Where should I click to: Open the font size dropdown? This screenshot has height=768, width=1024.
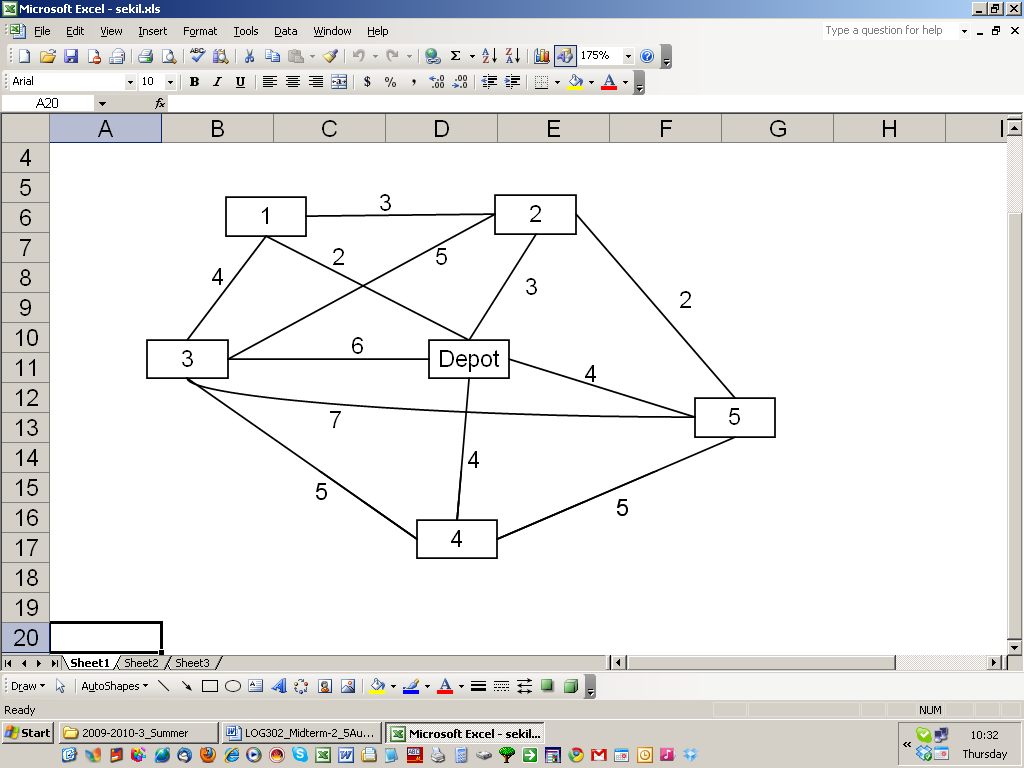[x=170, y=82]
